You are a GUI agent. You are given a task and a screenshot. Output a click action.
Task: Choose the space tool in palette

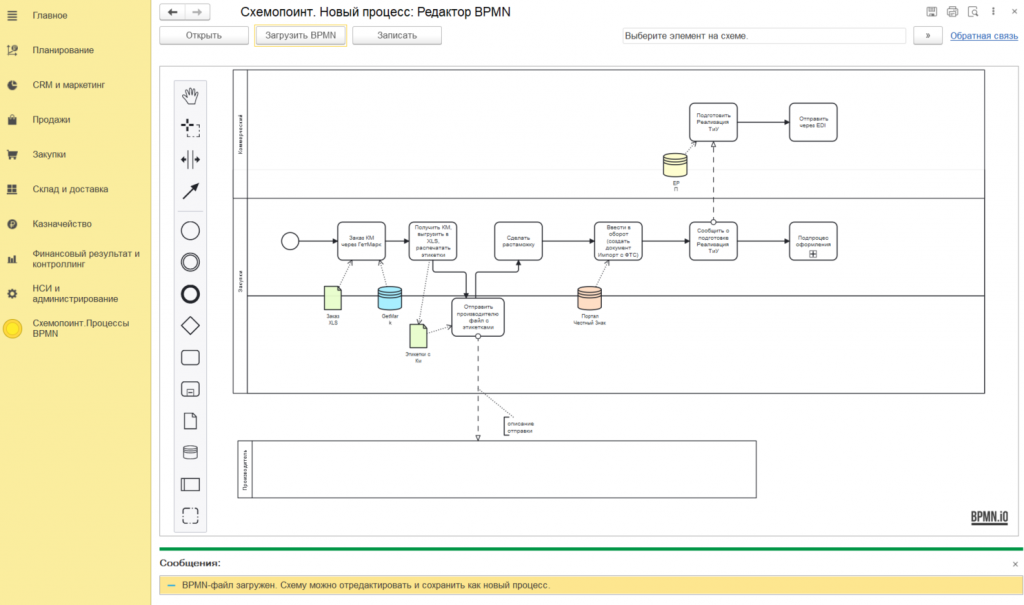[x=190, y=159]
